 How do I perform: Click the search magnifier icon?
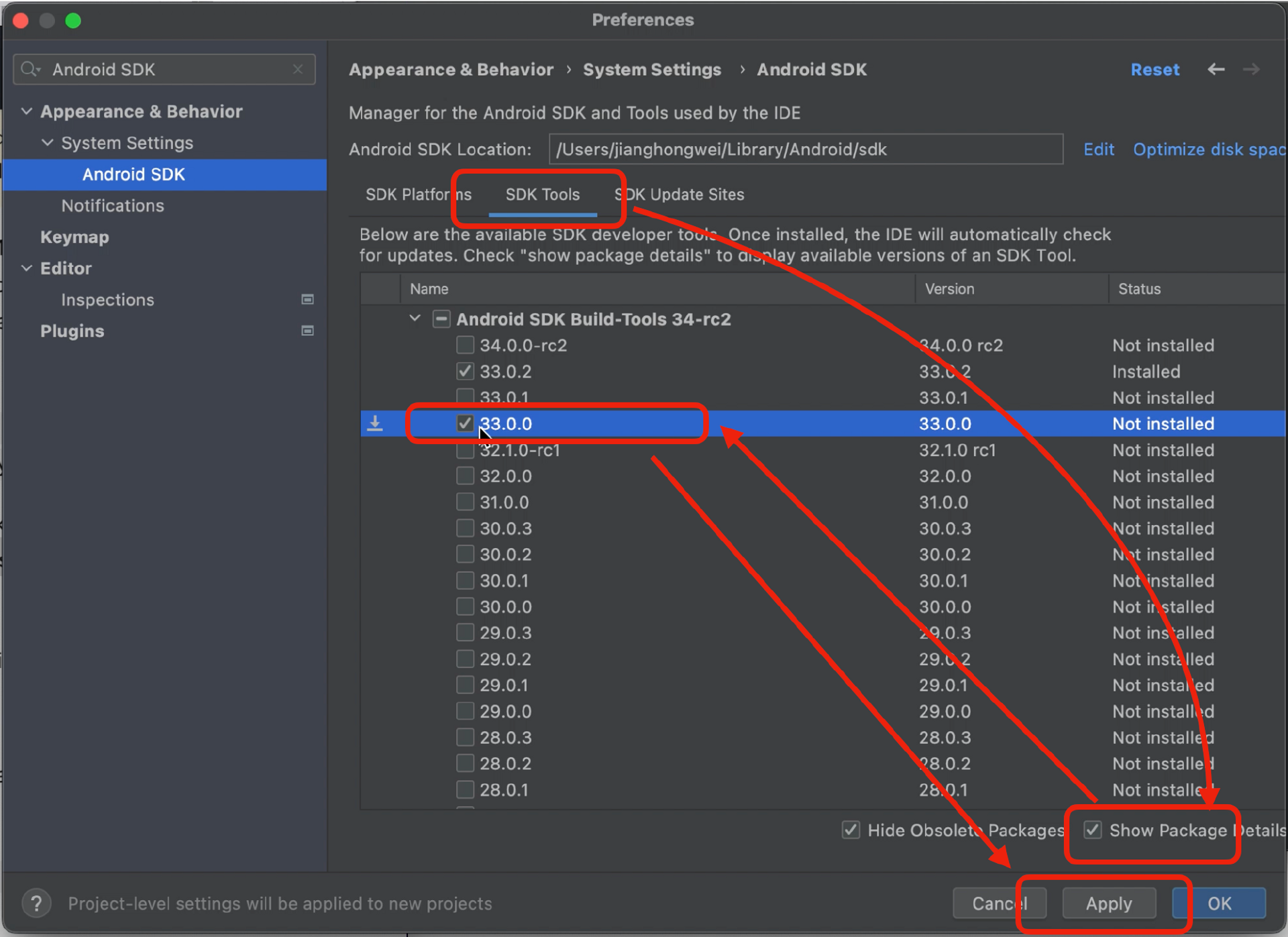click(x=30, y=69)
